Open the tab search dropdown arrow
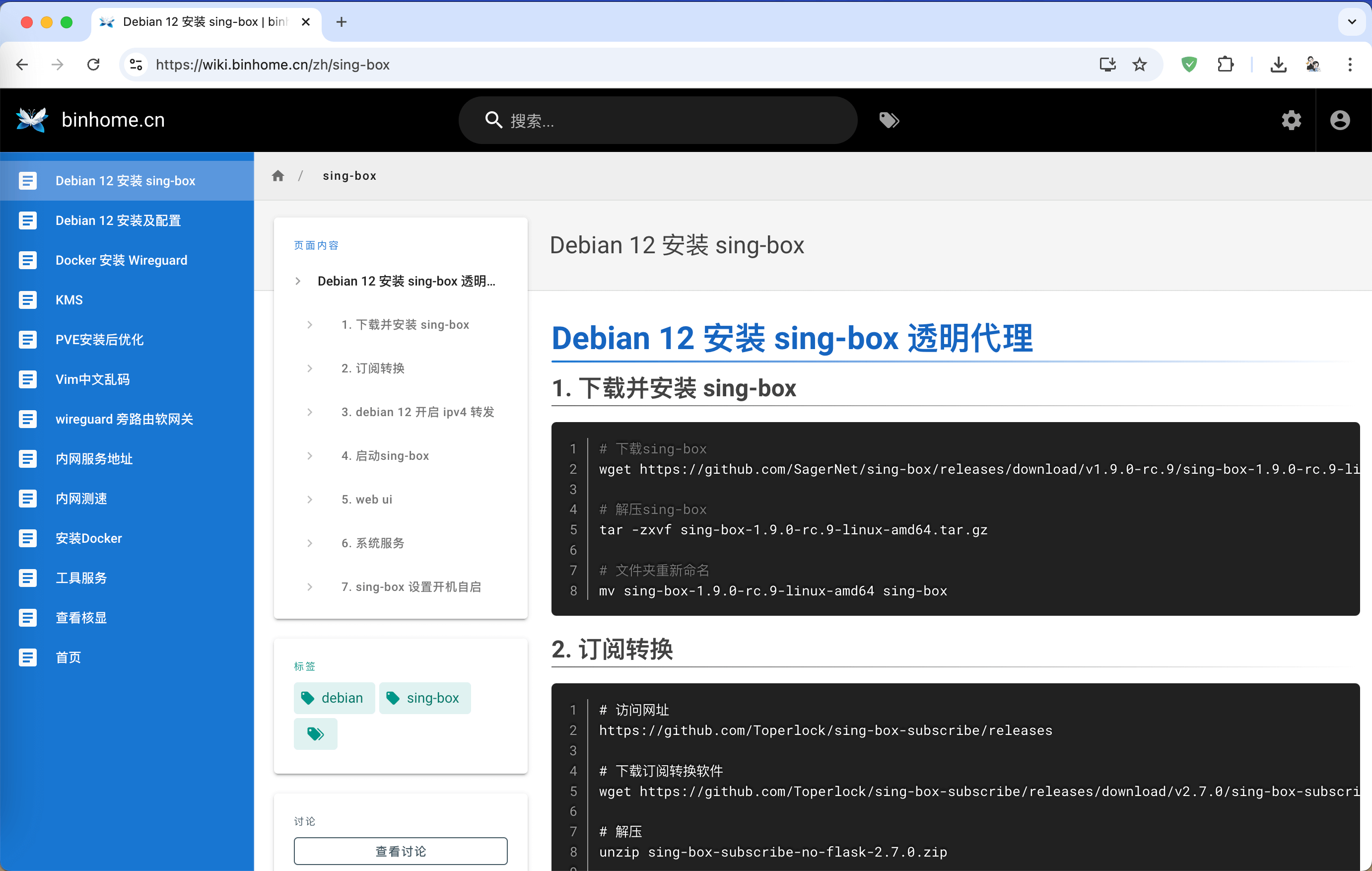Viewport: 1372px width, 871px height. pyautogui.click(x=1352, y=22)
